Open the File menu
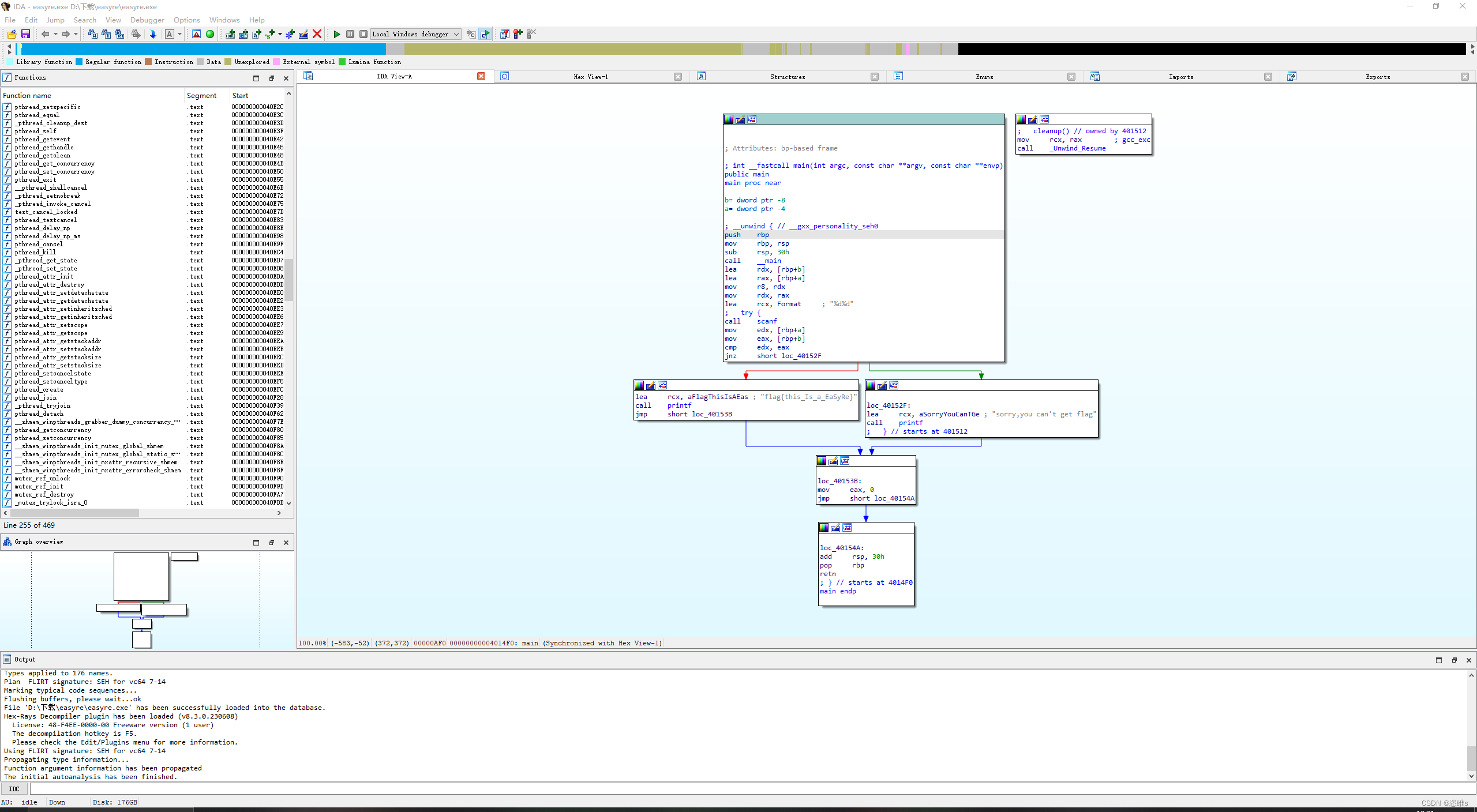1477x812 pixels. click(x=10, y=20)
